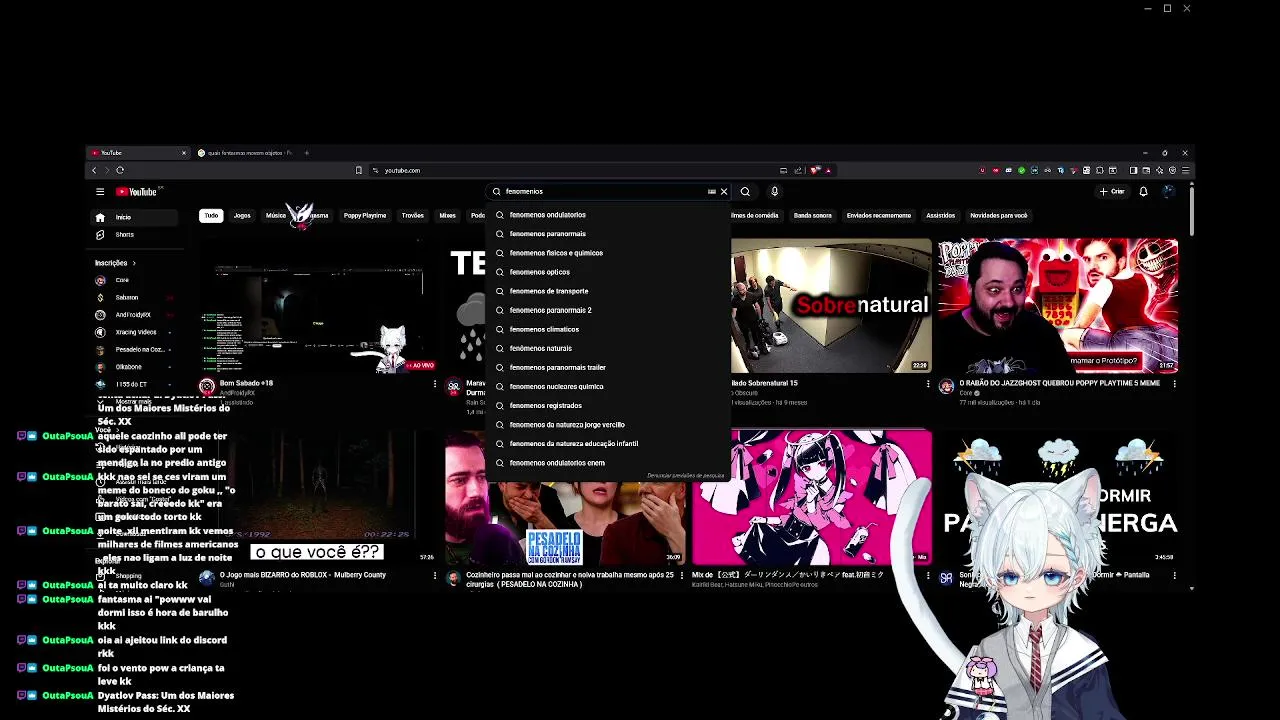The width and height of the screenshot is (1280, 720).
Task: Open the notifications bell
Action: [1143, 191]
